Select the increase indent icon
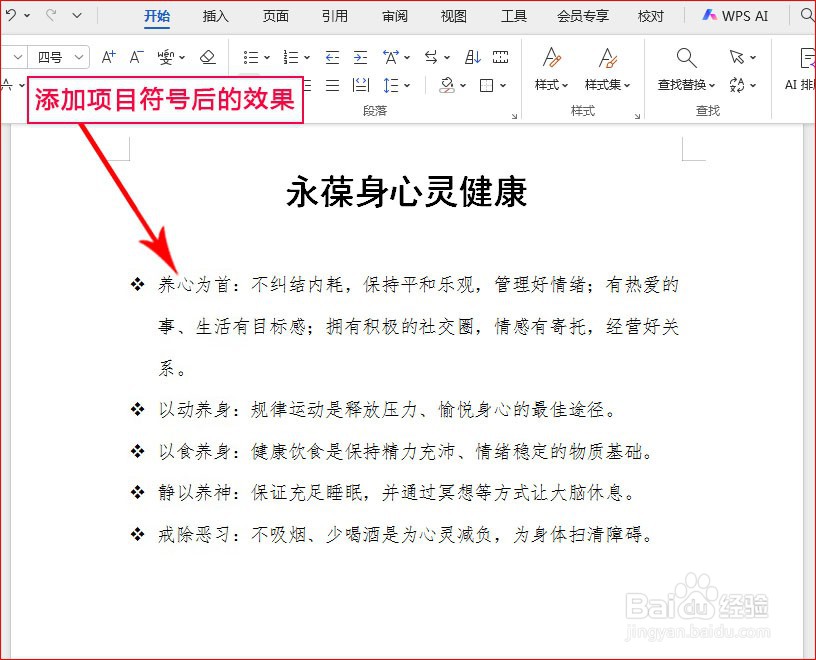Image resolution: width=816 pixels, height=660 pixels. [359, 57]
